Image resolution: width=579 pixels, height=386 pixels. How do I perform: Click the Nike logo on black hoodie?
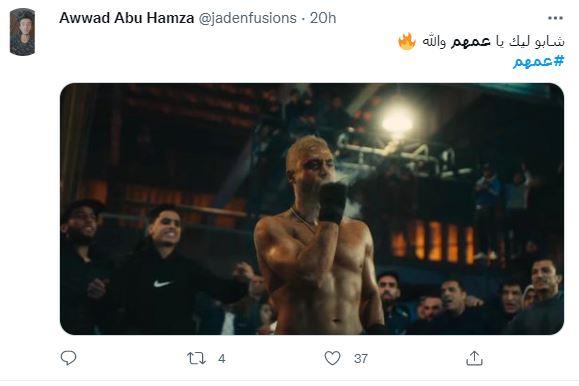tap(162, 284)
